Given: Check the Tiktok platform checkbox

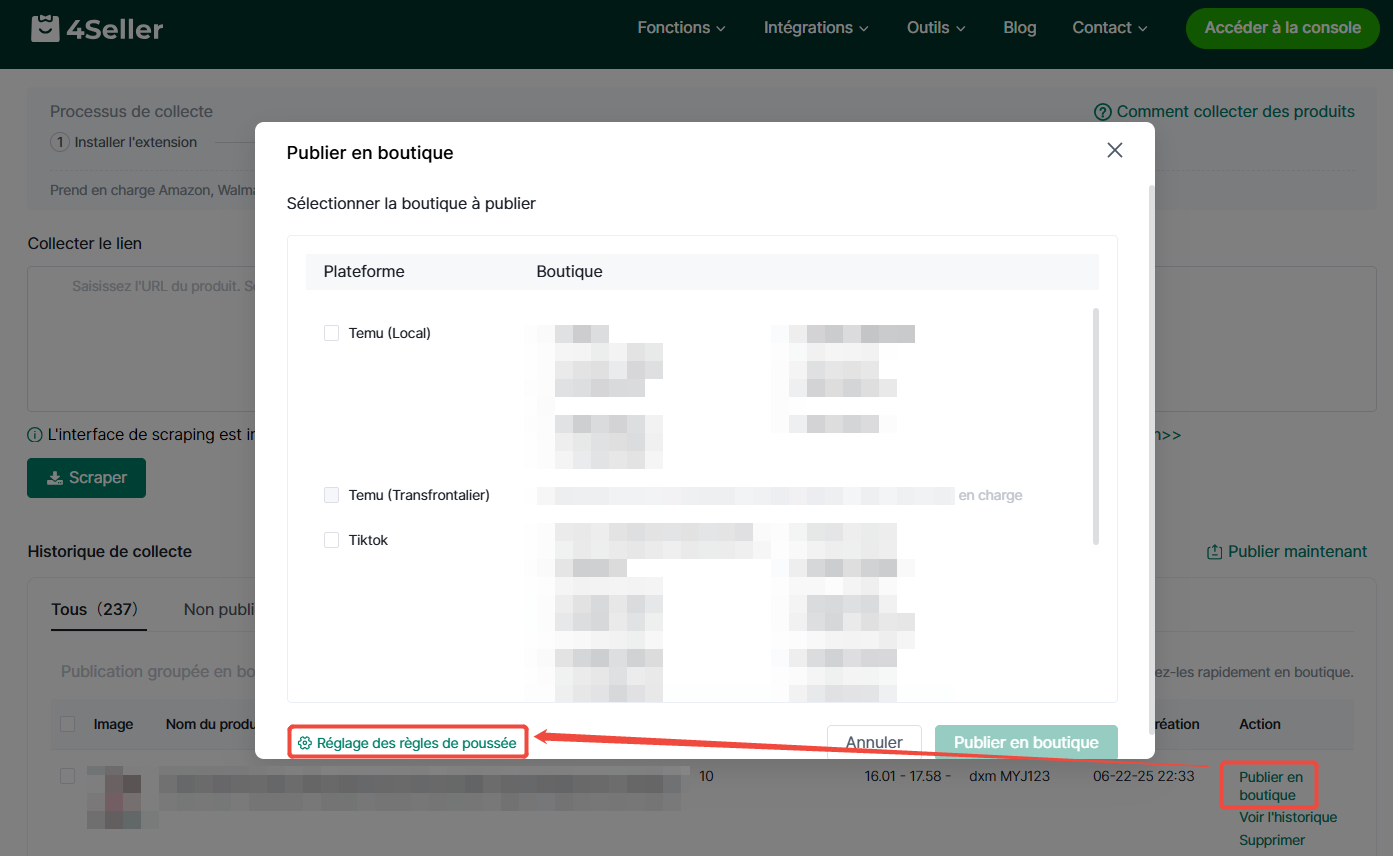Looking at the screenshot, I should (332, 540).
